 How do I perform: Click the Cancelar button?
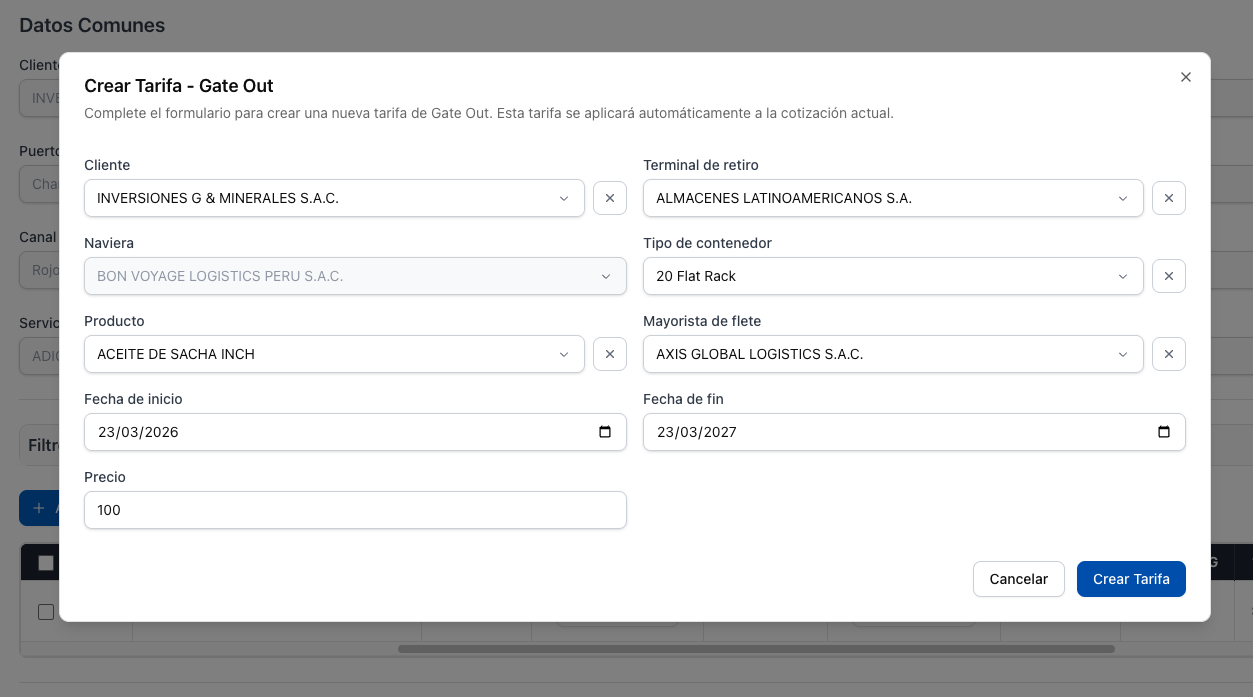[x=1018, y=579]
